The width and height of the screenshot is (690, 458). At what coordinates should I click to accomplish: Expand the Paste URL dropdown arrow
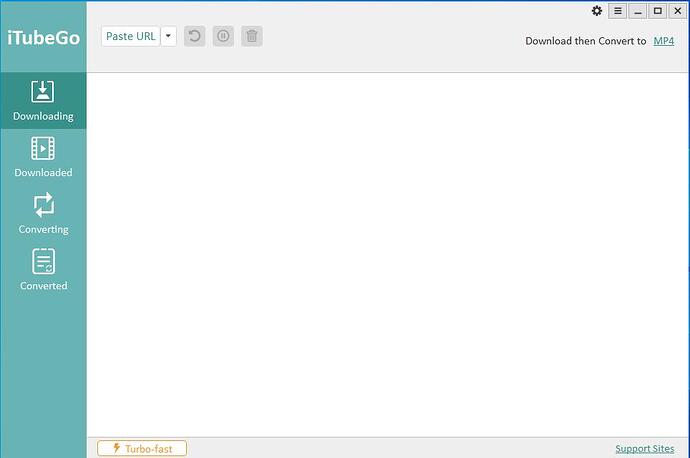pyautogui.click(x=169, y=36)
